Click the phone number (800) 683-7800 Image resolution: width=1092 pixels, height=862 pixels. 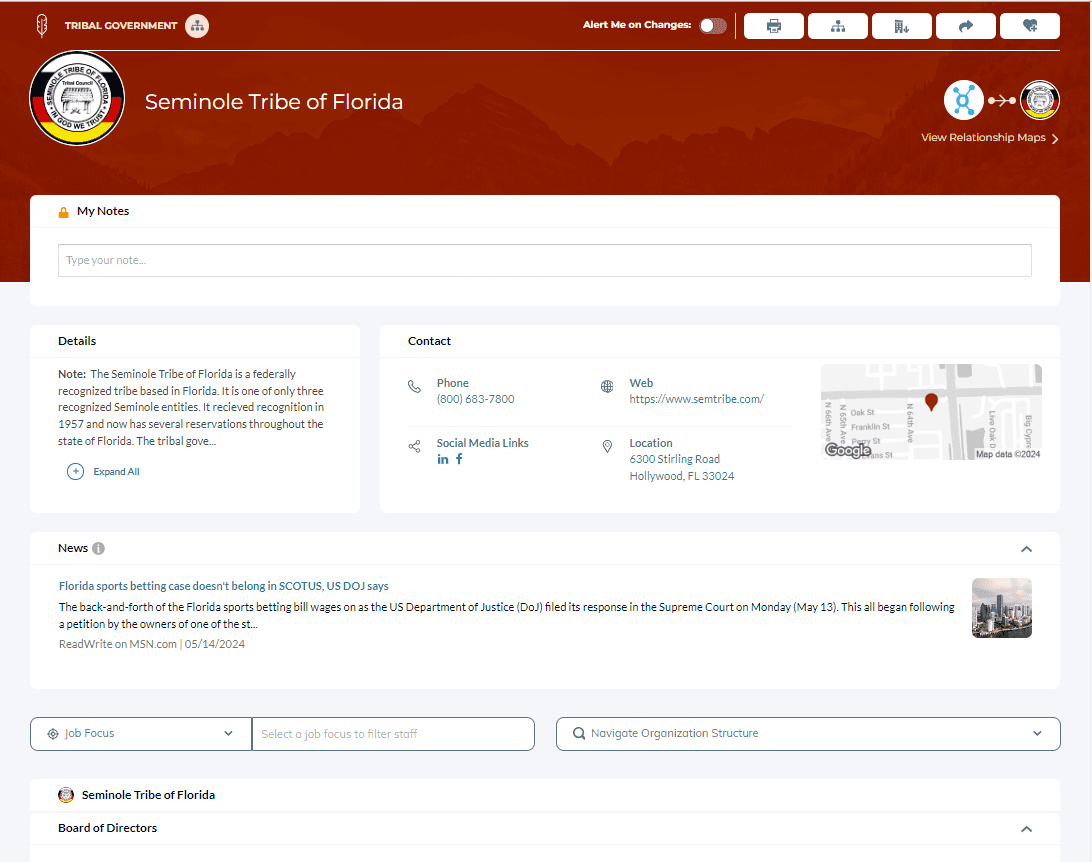pos(476,399)
